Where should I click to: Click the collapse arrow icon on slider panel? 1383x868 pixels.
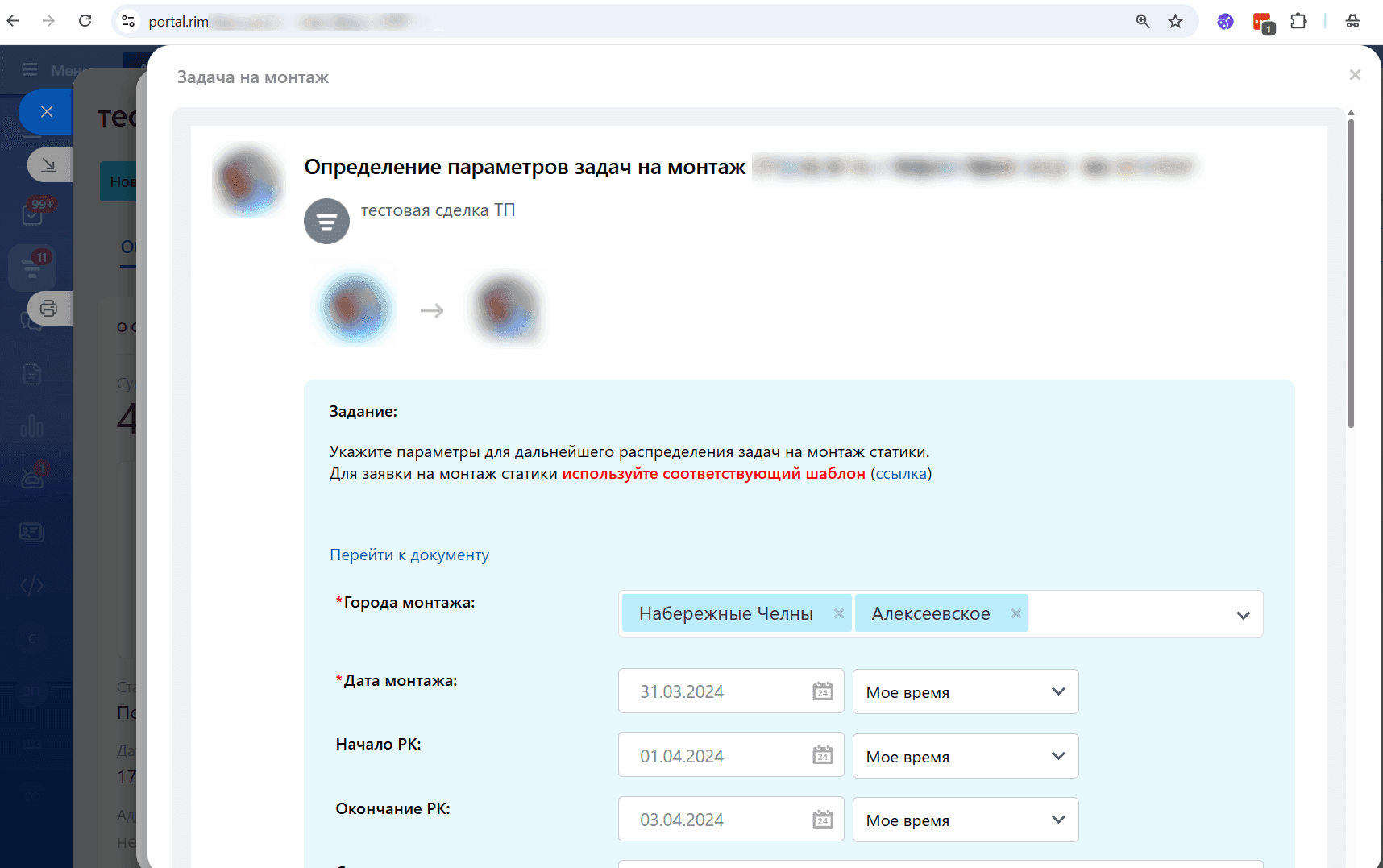tap(49, 165)
